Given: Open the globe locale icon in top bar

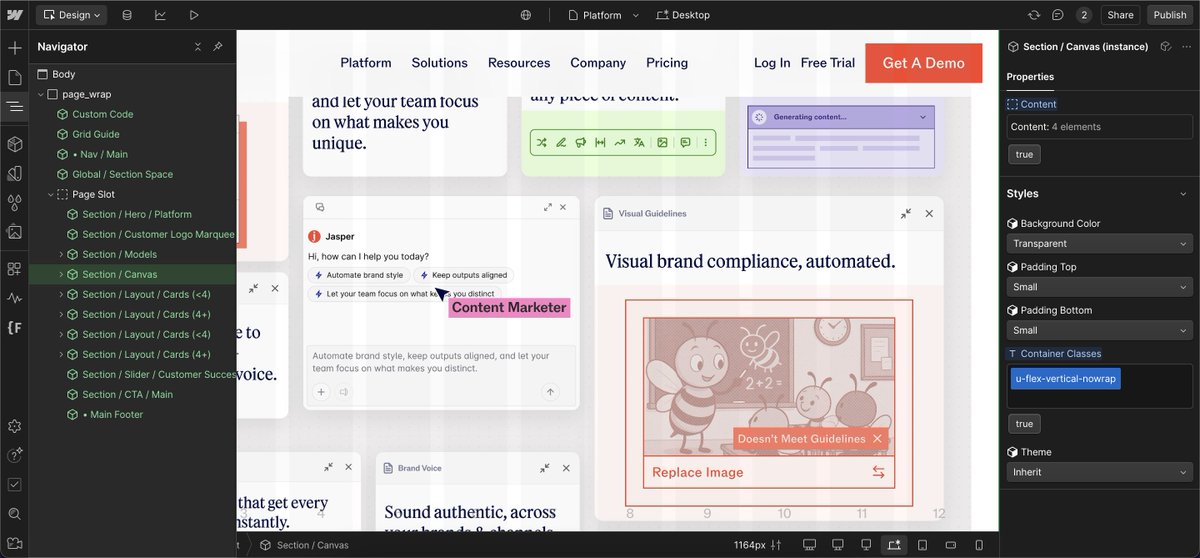Looking at the screenshot, I should tap(526, 15).
